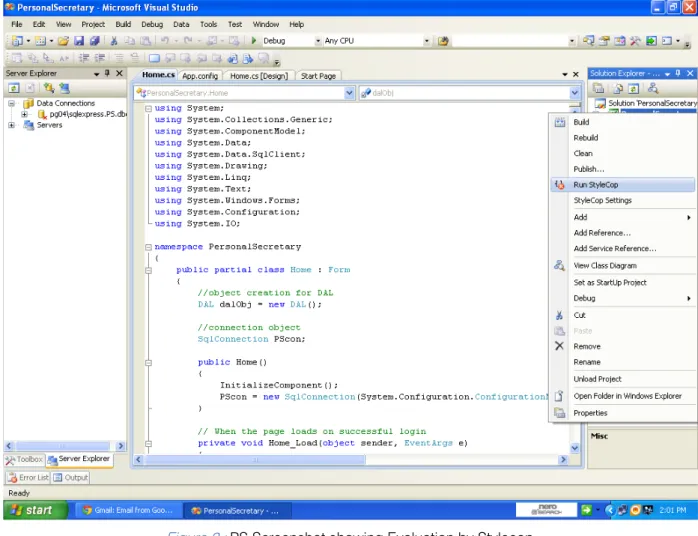Click Properties in the context menu
The image size is (698, 536).
click(622, 413)
